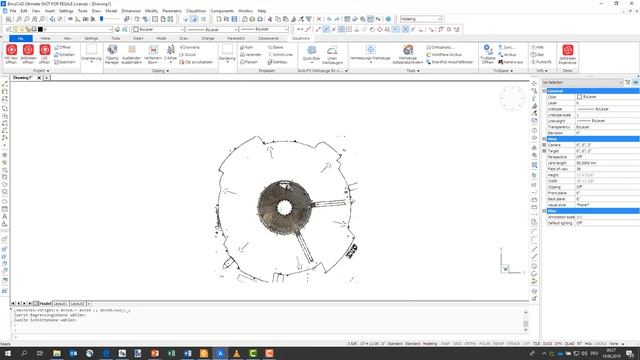640x360 pixels.
Task: Toggle GRID in the status bar
Action: click(x=457, y=344)
